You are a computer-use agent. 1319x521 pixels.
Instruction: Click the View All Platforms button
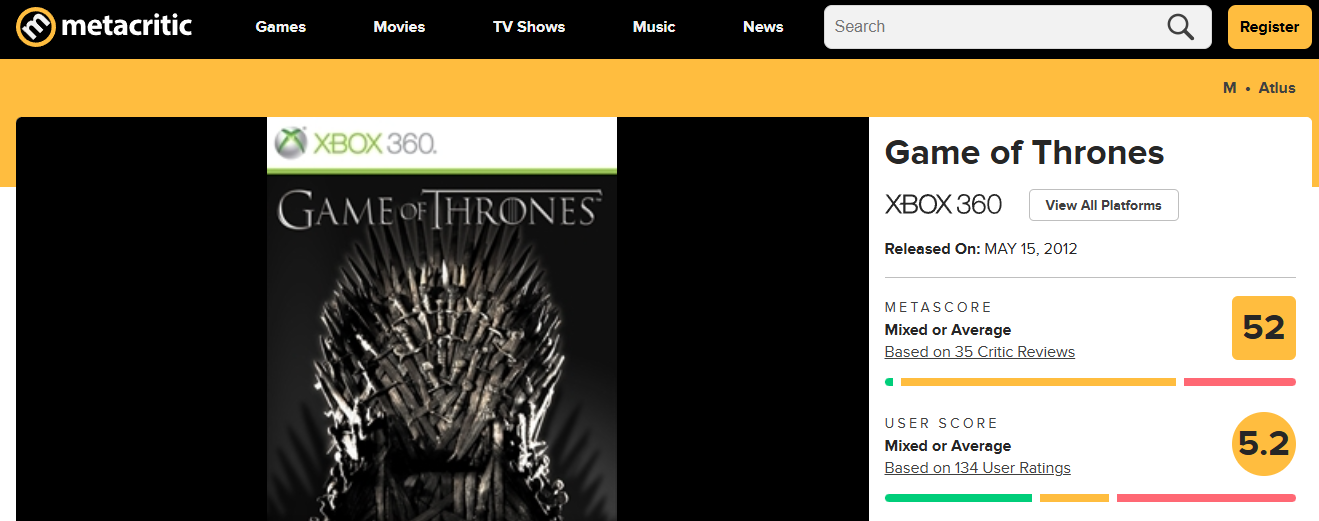tap(1104, 205)
